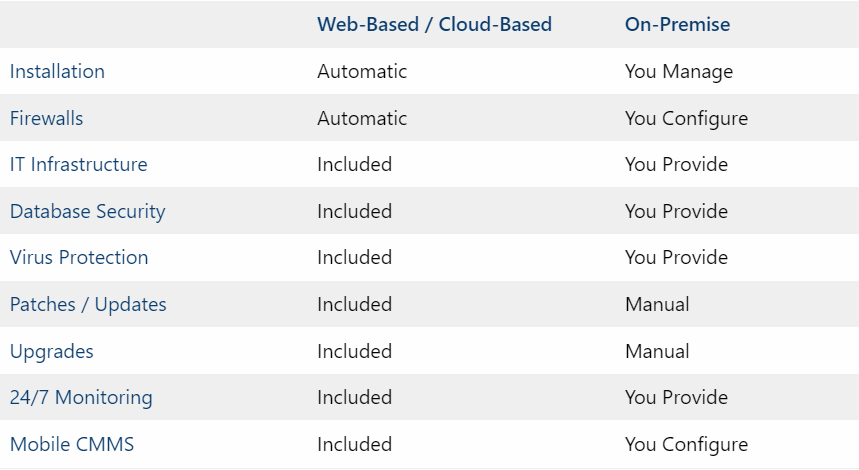The image size is (859, 470).
Task: Click You Provide in 24/7 Monitoring row
Action: point(676,398)
